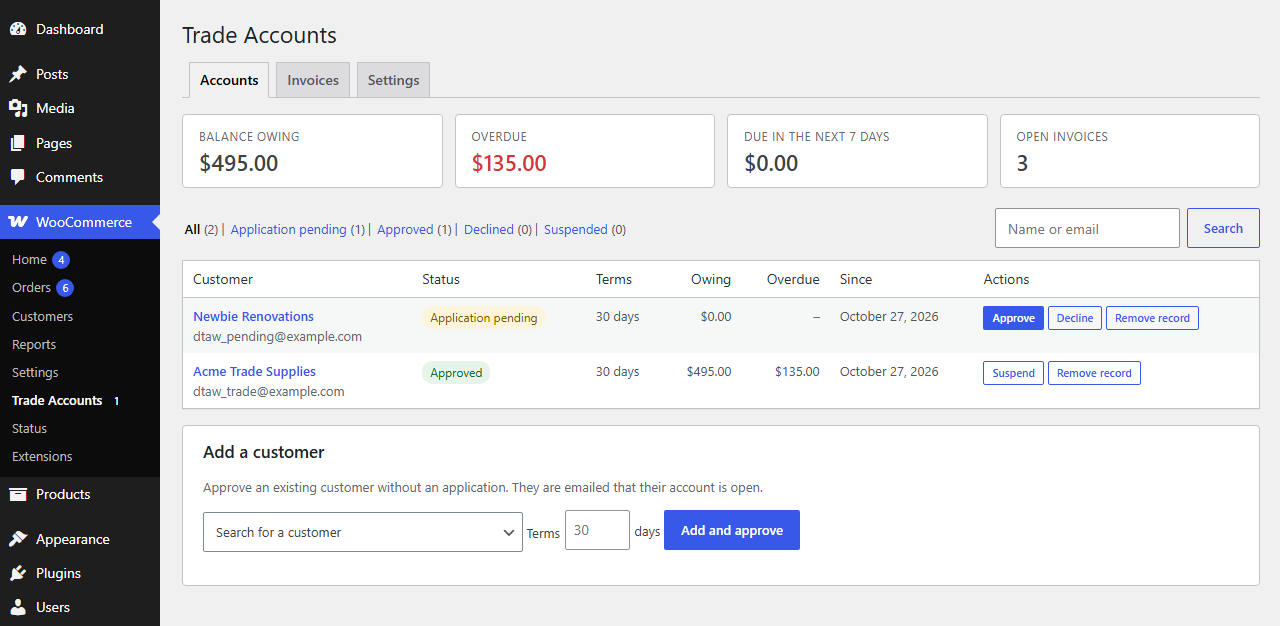This screenshot has height=626, width=1280.
Task: Open Comments menu item
Action: pos(80,177)
